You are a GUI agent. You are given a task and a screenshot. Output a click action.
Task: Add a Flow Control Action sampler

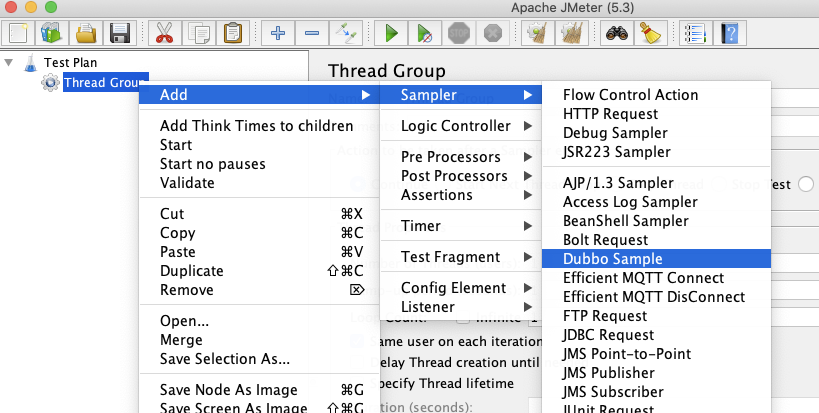656,95
